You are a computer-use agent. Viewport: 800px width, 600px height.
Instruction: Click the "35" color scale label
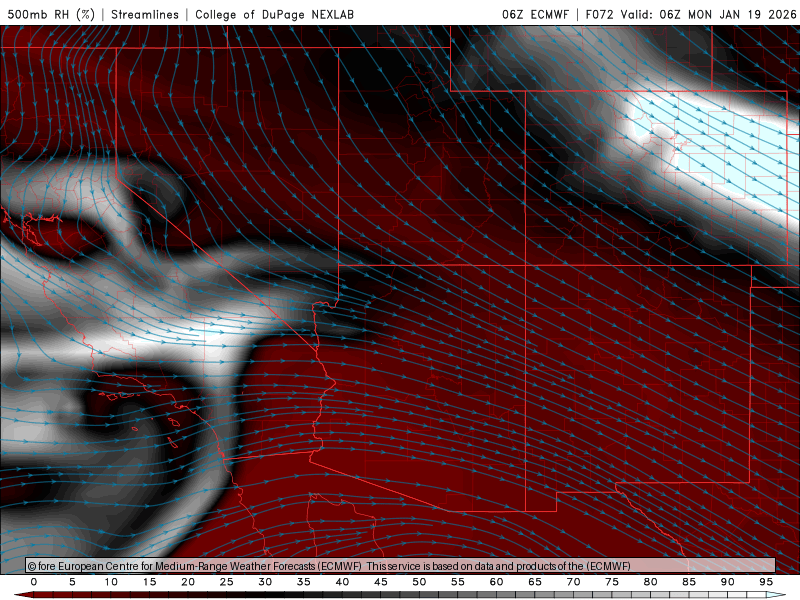click(x=304, y=582)
